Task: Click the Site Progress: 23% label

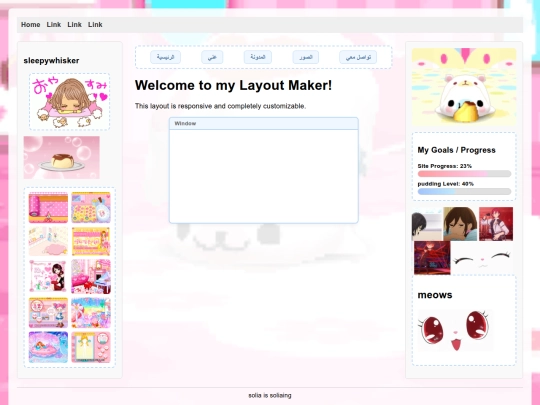Action: (445, 166)
